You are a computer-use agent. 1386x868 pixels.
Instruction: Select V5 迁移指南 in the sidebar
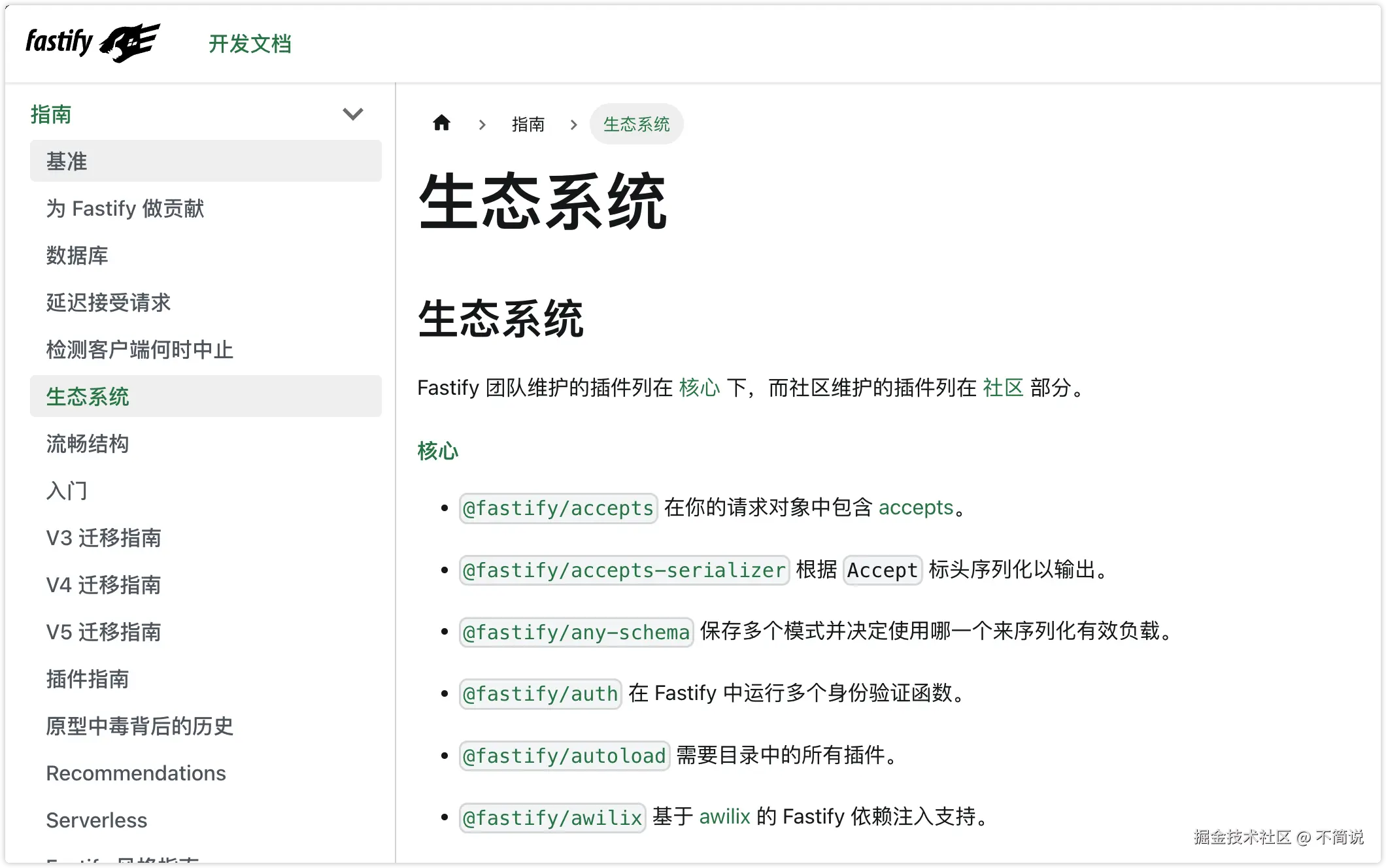(103, 632)
